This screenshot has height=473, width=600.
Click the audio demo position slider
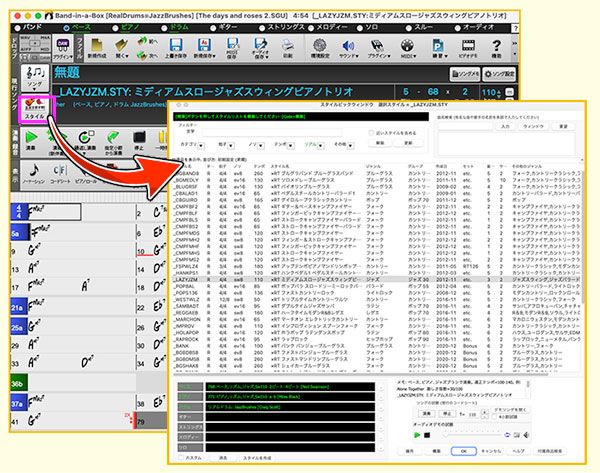[472, 435]
